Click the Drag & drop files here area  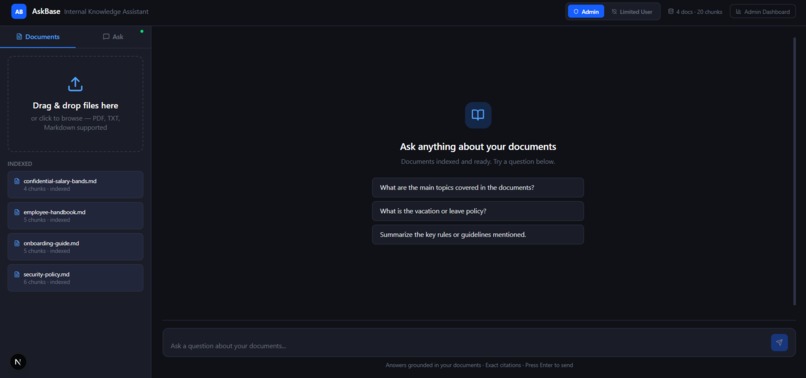point(76,104)
